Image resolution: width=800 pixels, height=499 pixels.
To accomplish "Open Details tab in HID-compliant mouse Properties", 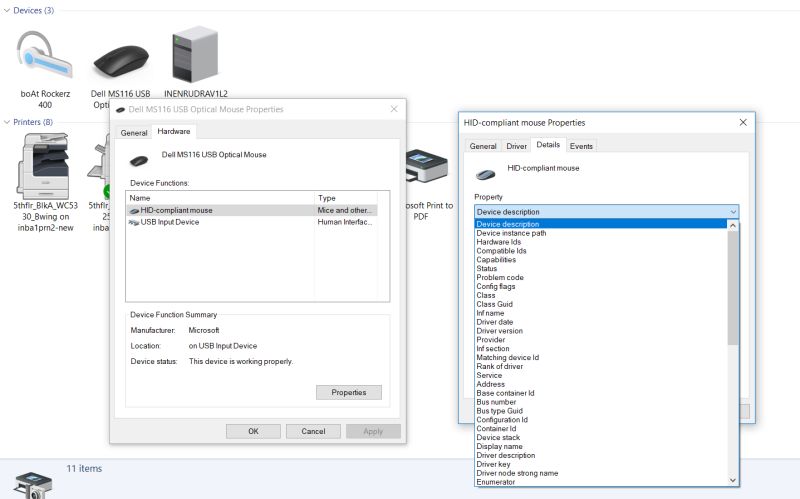I will click(x=548, y=145).
